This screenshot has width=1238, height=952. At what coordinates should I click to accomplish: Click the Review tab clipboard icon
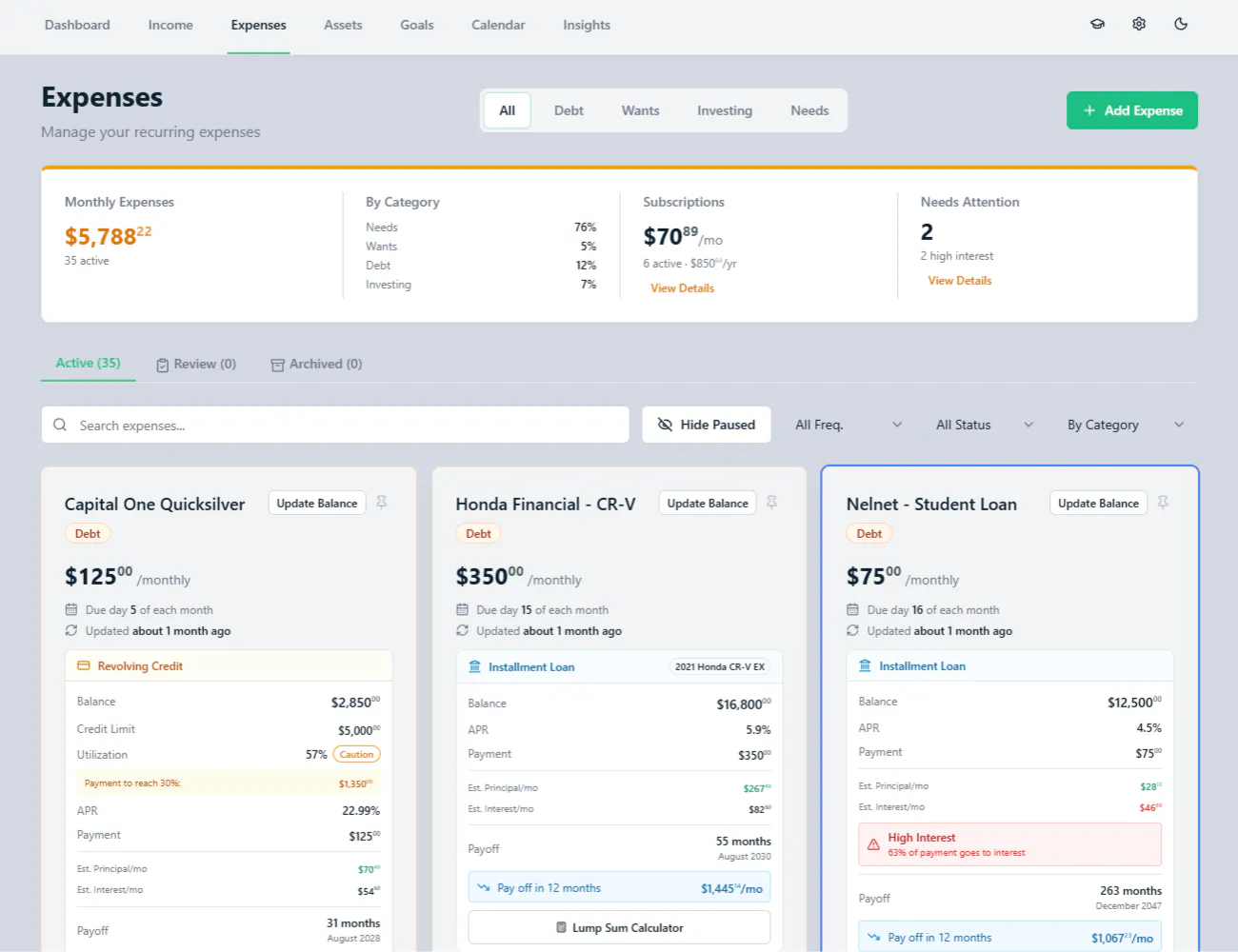tap(163, 365)
